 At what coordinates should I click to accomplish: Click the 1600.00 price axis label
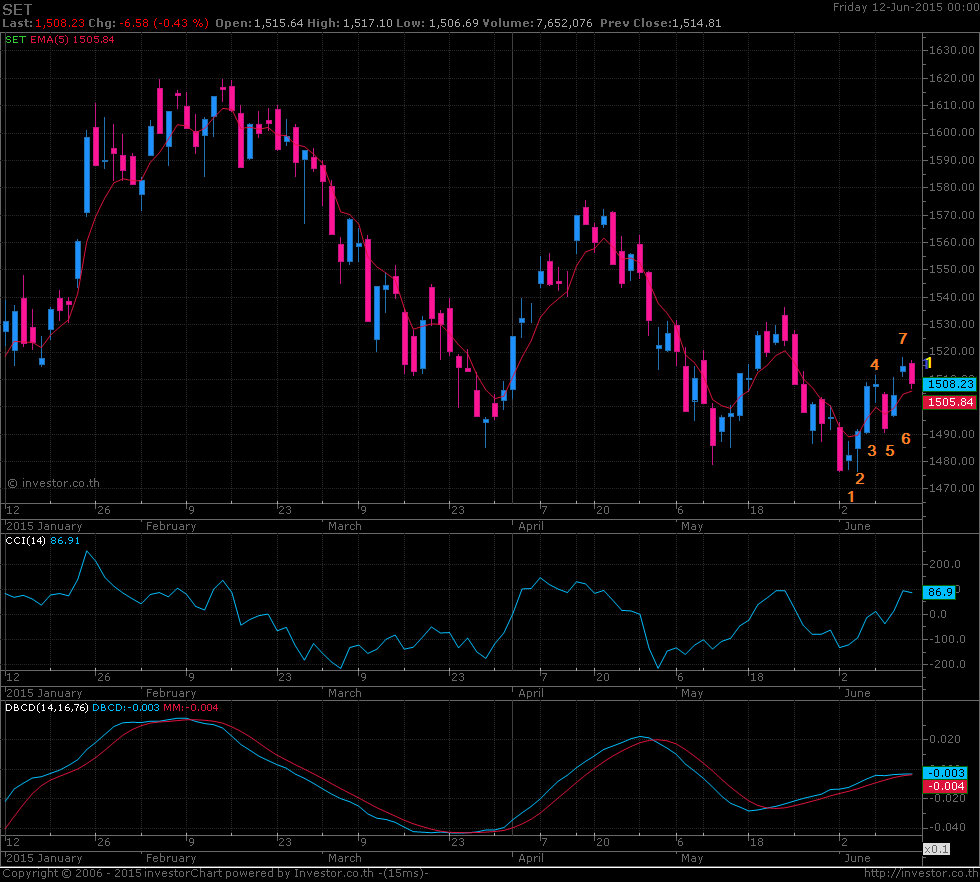950,133
